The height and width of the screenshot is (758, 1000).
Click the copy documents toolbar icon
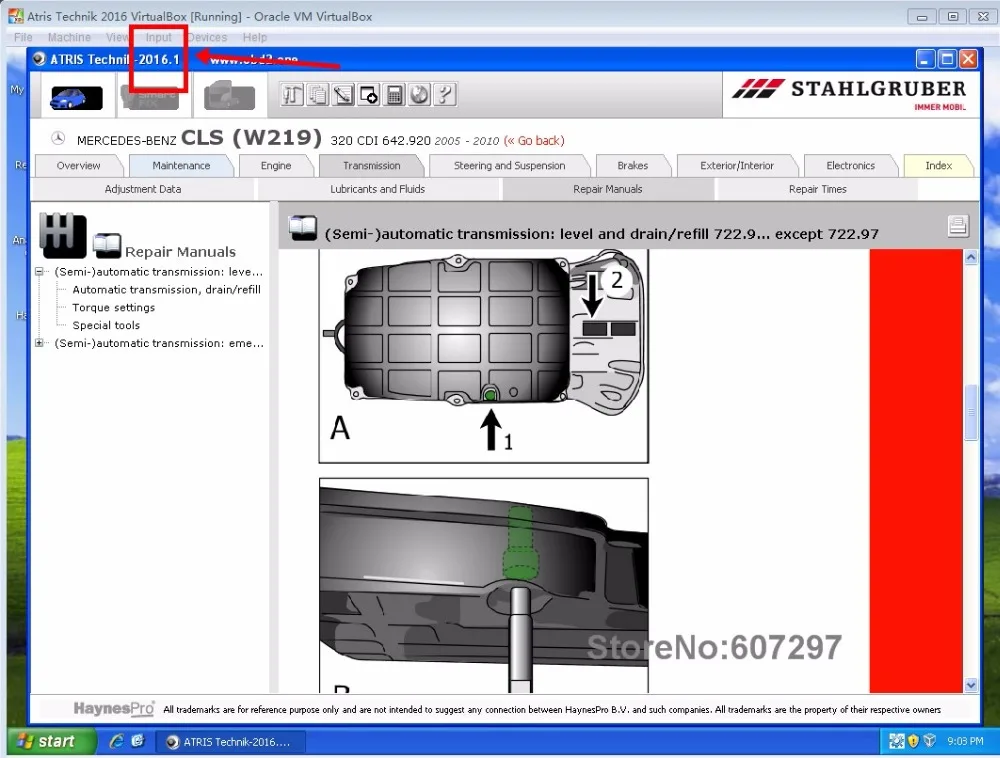coord(318,95)
